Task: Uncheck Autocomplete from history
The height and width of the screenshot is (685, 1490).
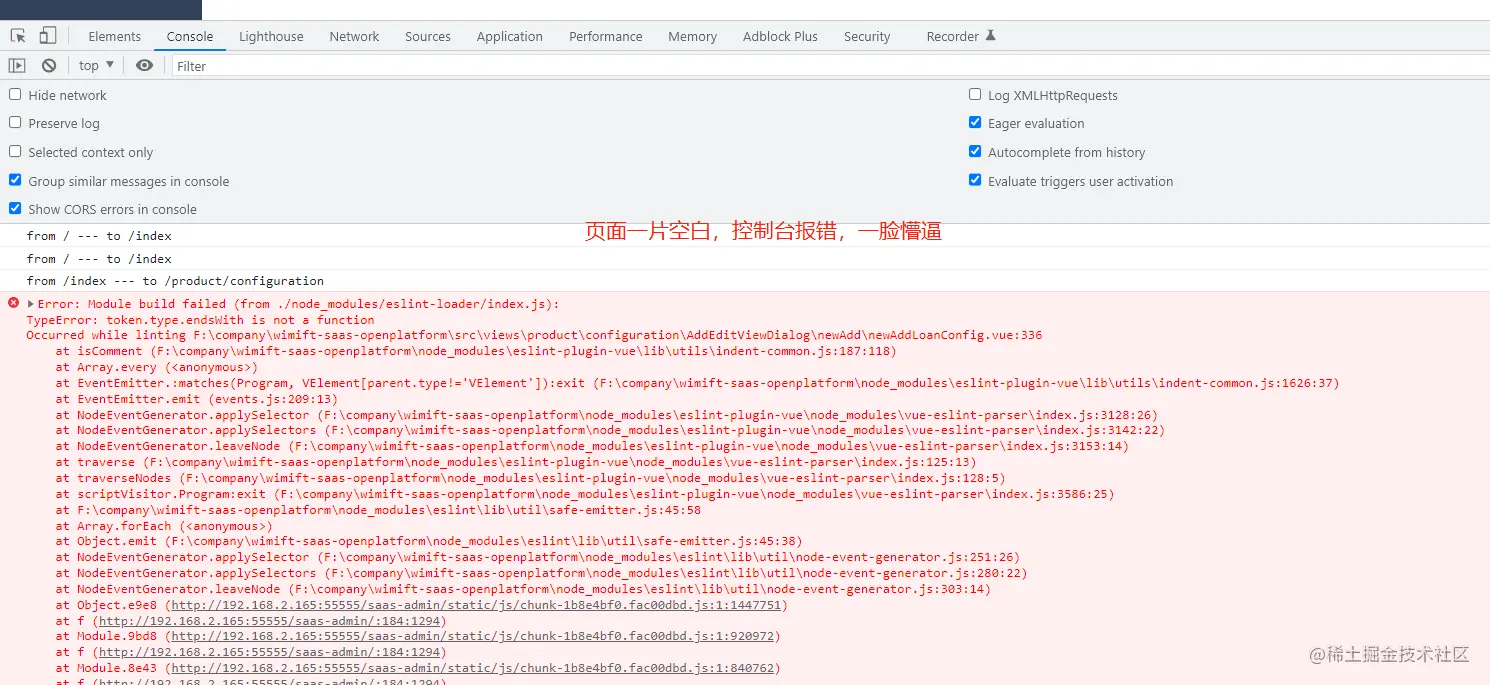Action: pyautogui.click(x=975, y=151)
